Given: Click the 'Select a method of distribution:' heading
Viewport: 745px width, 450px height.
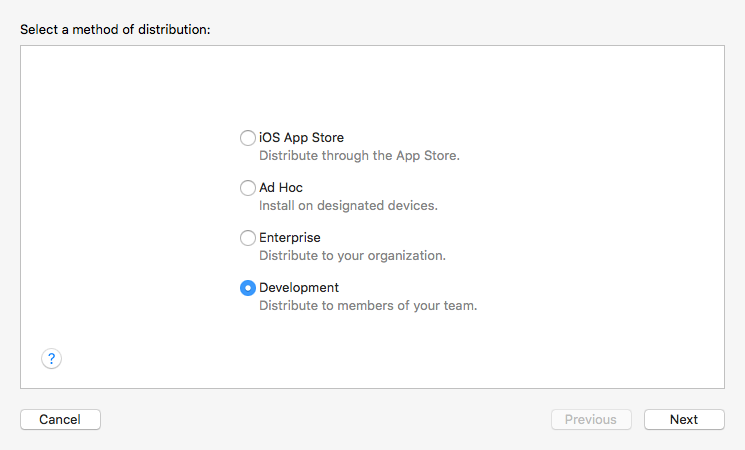Looking at the screenshot, I should [x=115, y=29].
